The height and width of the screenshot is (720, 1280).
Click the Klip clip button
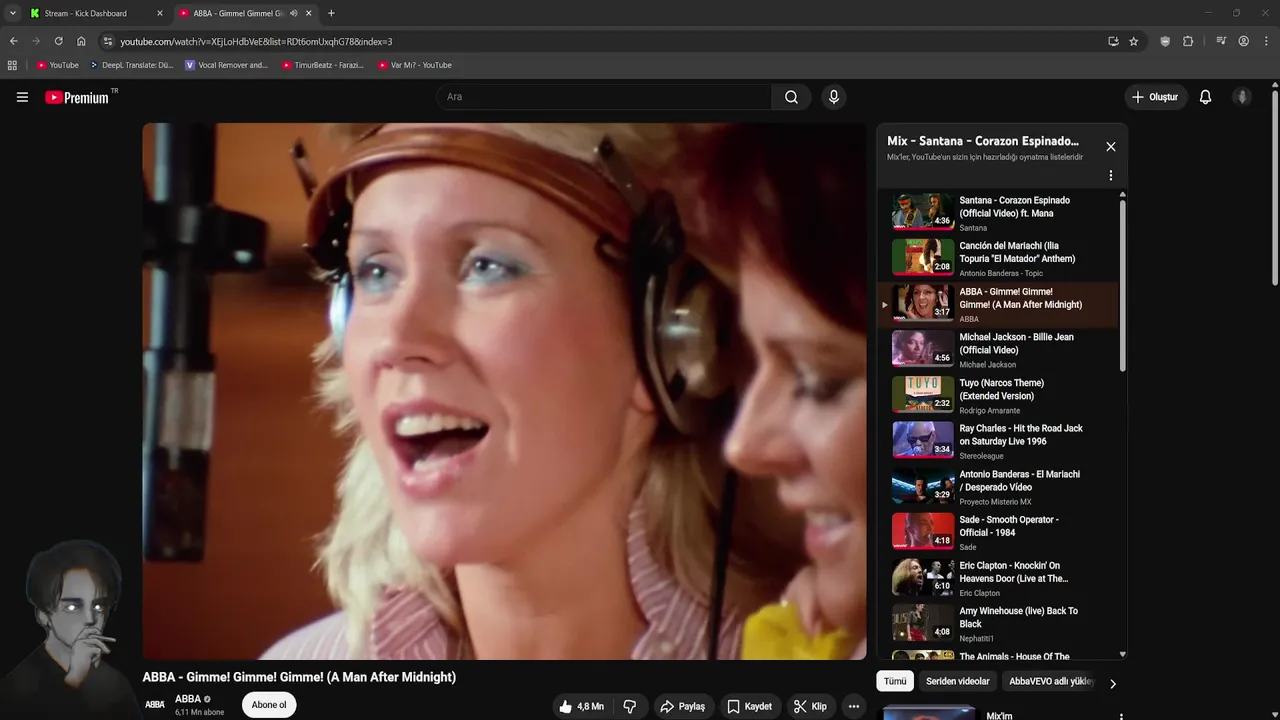tap(811, 706)
